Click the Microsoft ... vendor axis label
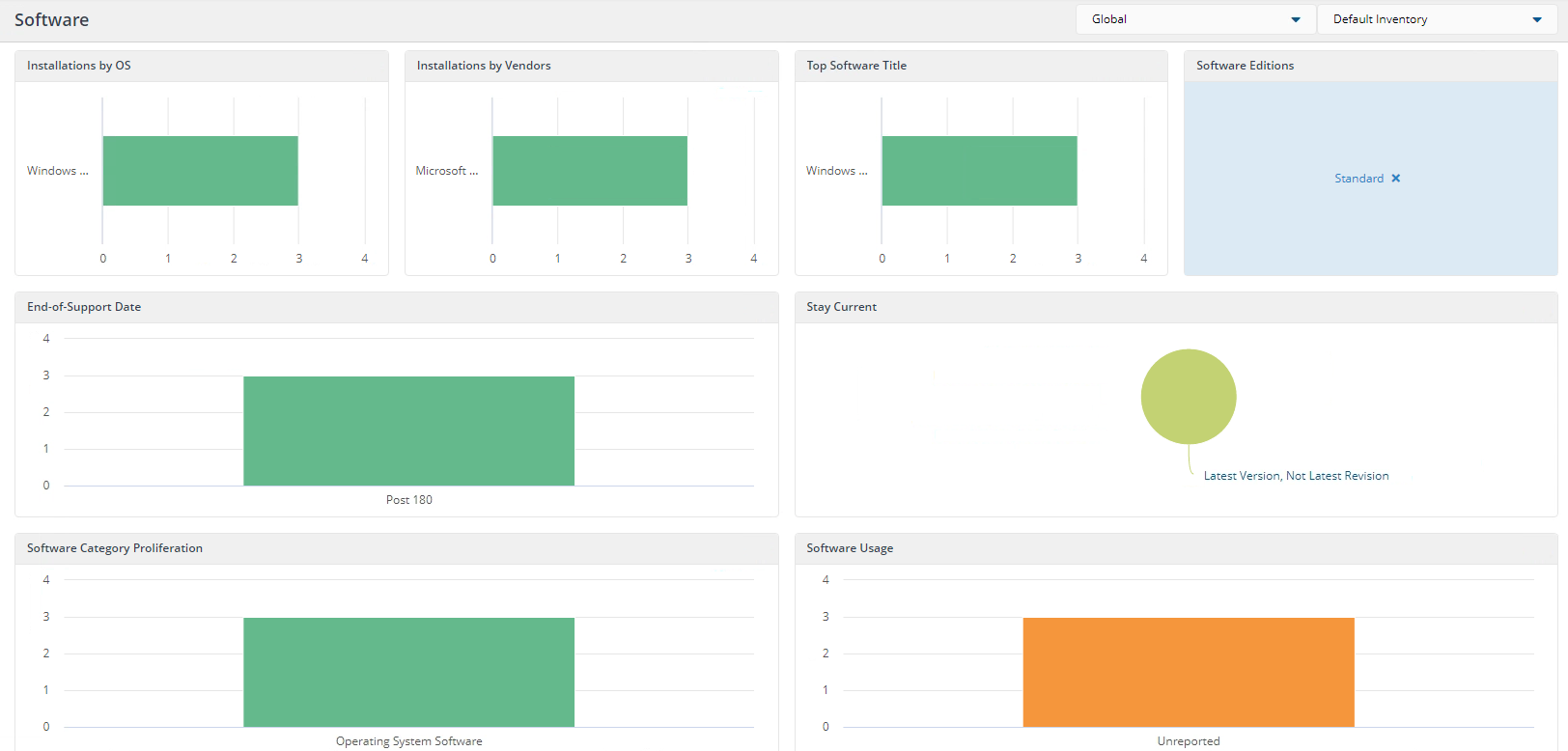Screen dimensions: 1568x751 447,171
